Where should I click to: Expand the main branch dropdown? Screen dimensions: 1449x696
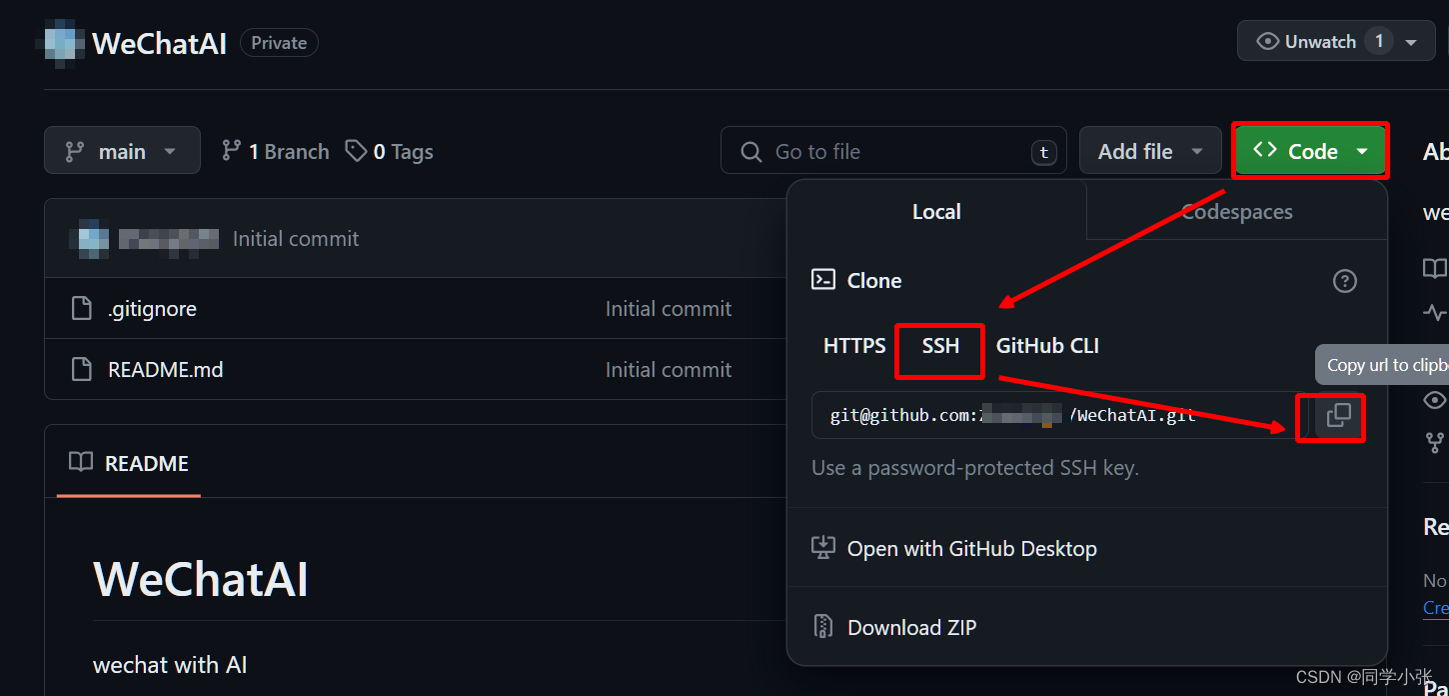coord(122,151)
